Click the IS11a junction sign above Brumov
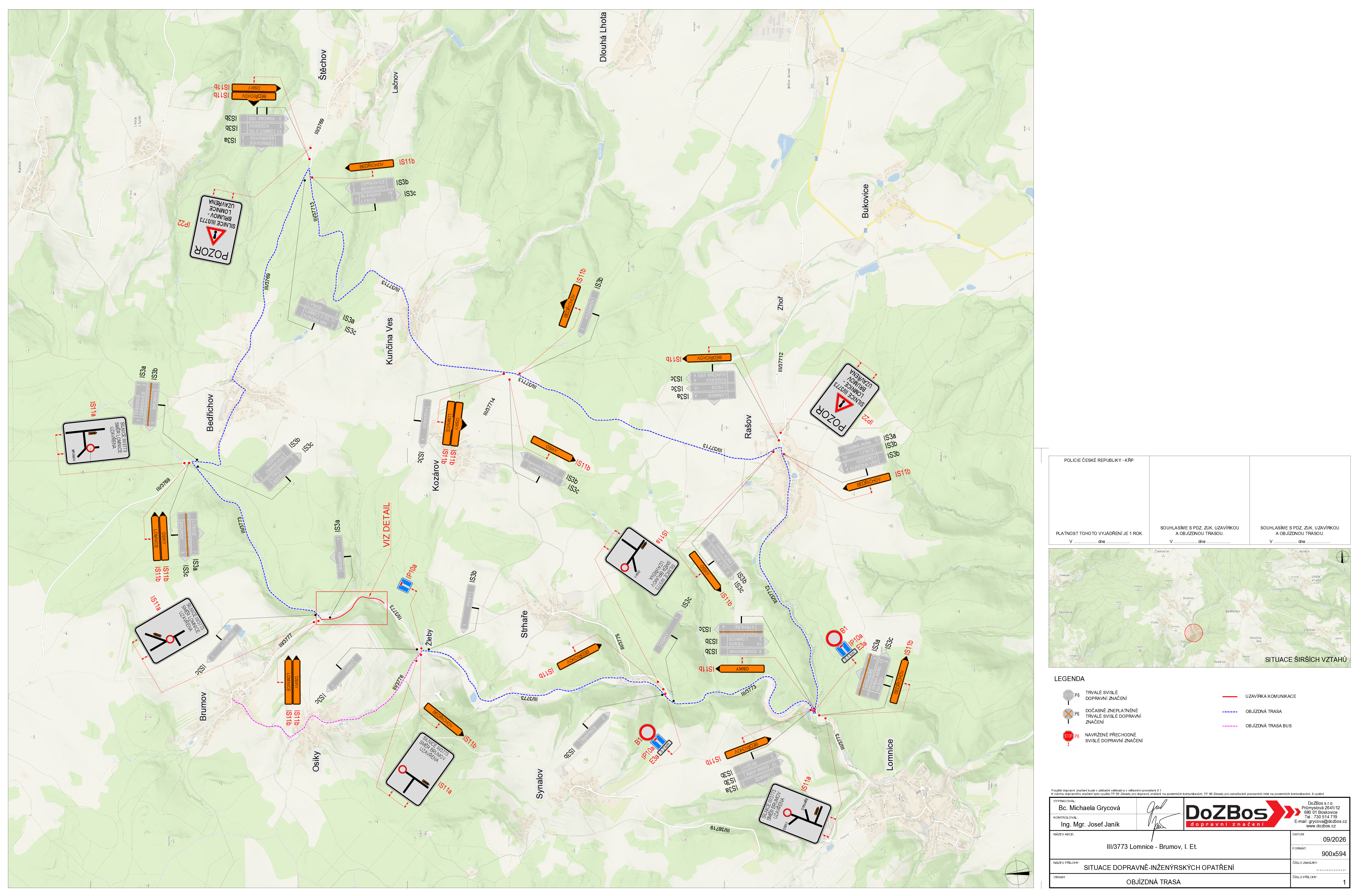This screenshot has width=1358, height=896. (171, 631)
